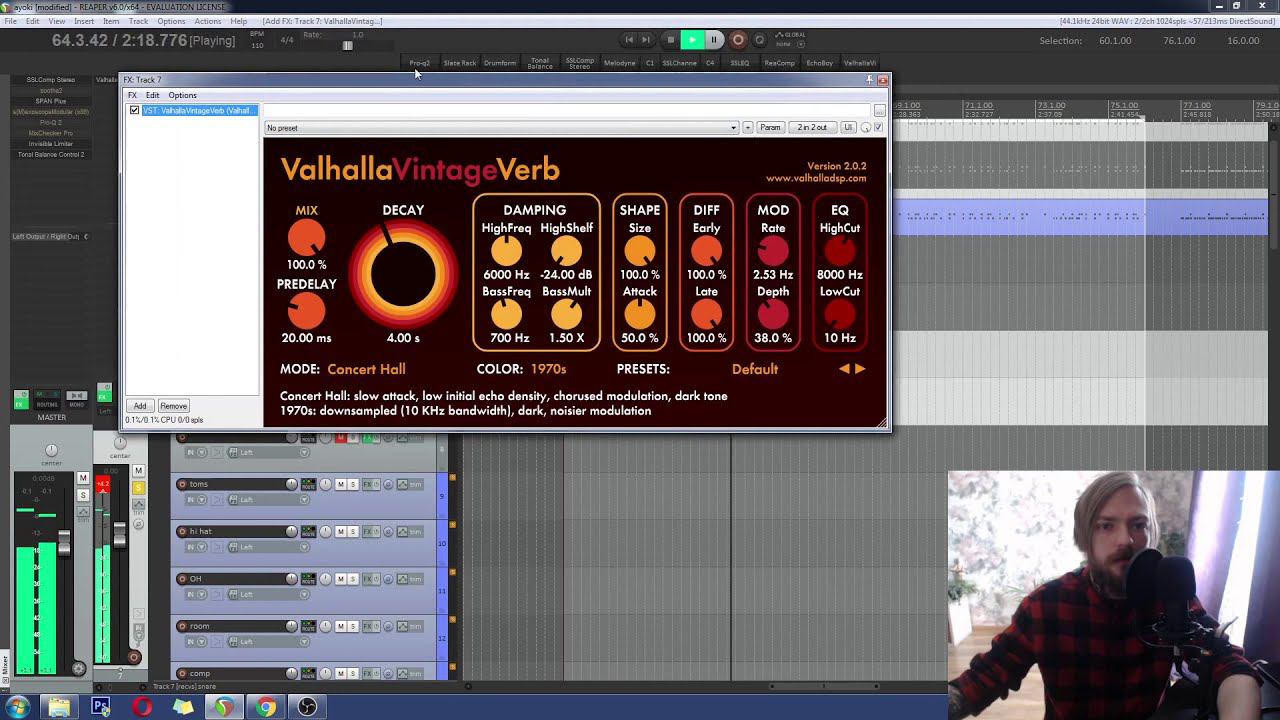1280x720 pixels.
Task: Pause playback in the transport bar
Action: (714, 40)
